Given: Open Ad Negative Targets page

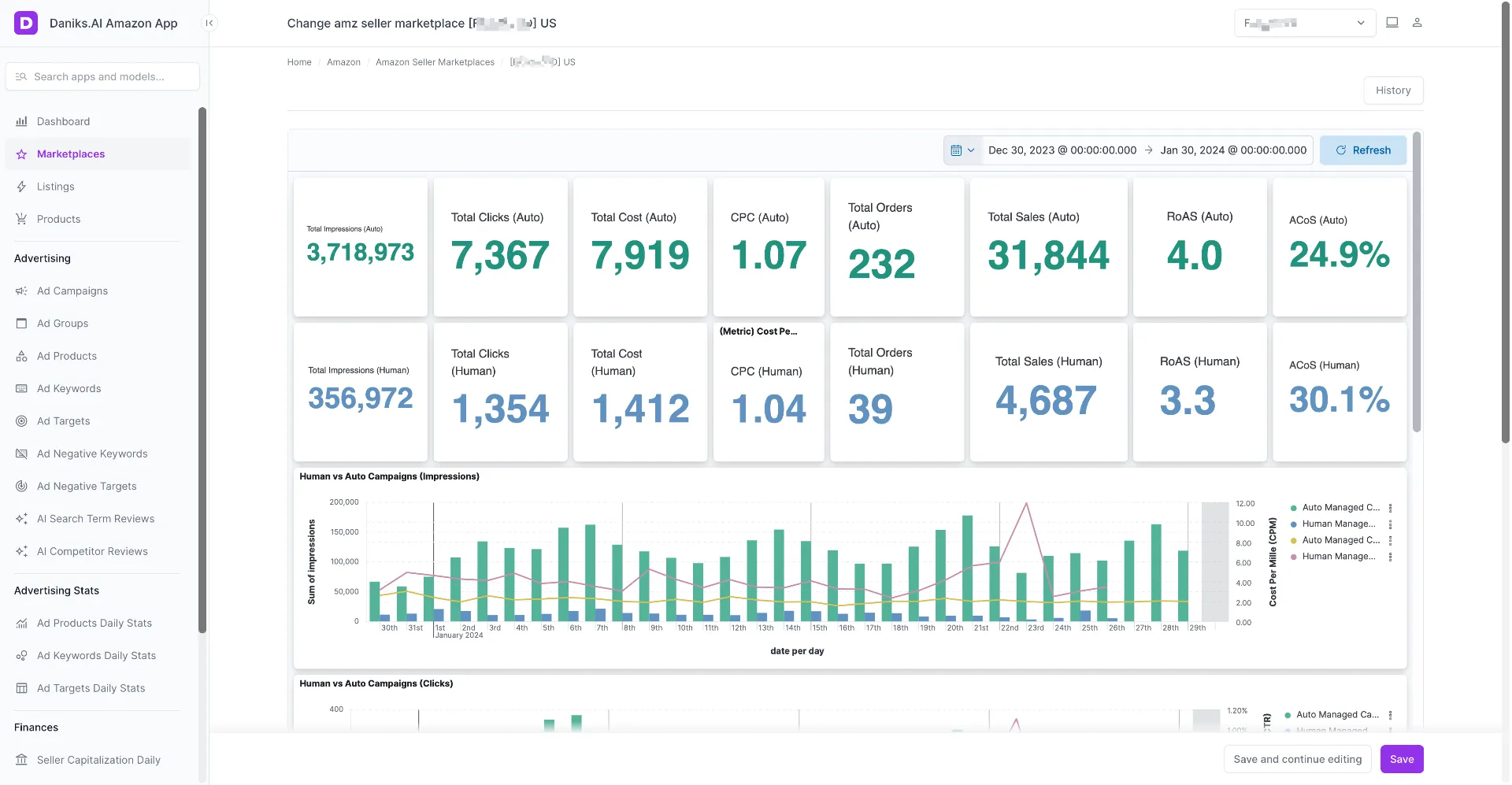Looking at the screenshot, I should [98, 487].
